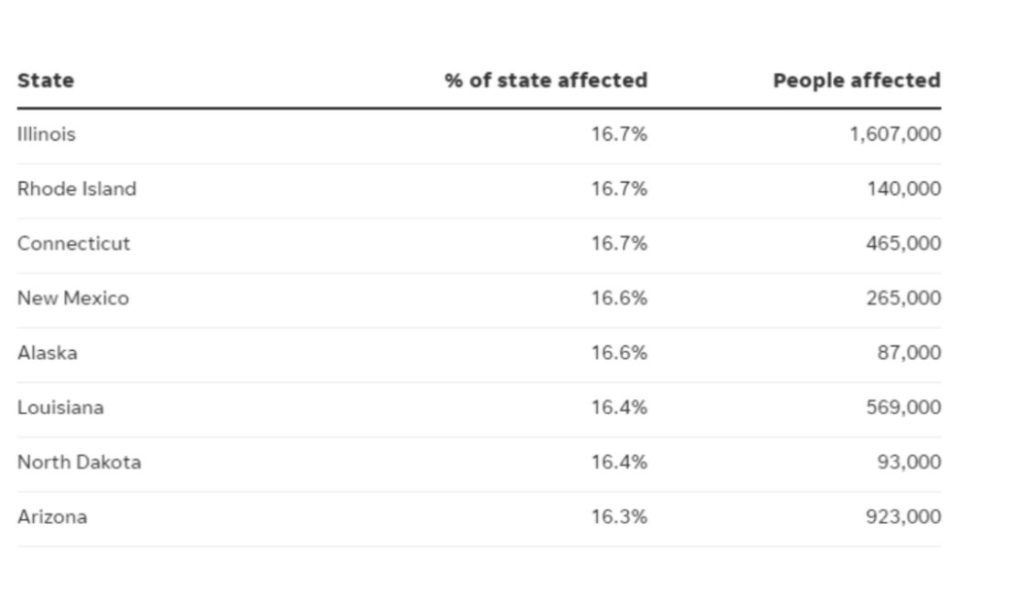Select the Louisiana state name
This screenshot has width=1024, height=615.
(x=60, y=408)
